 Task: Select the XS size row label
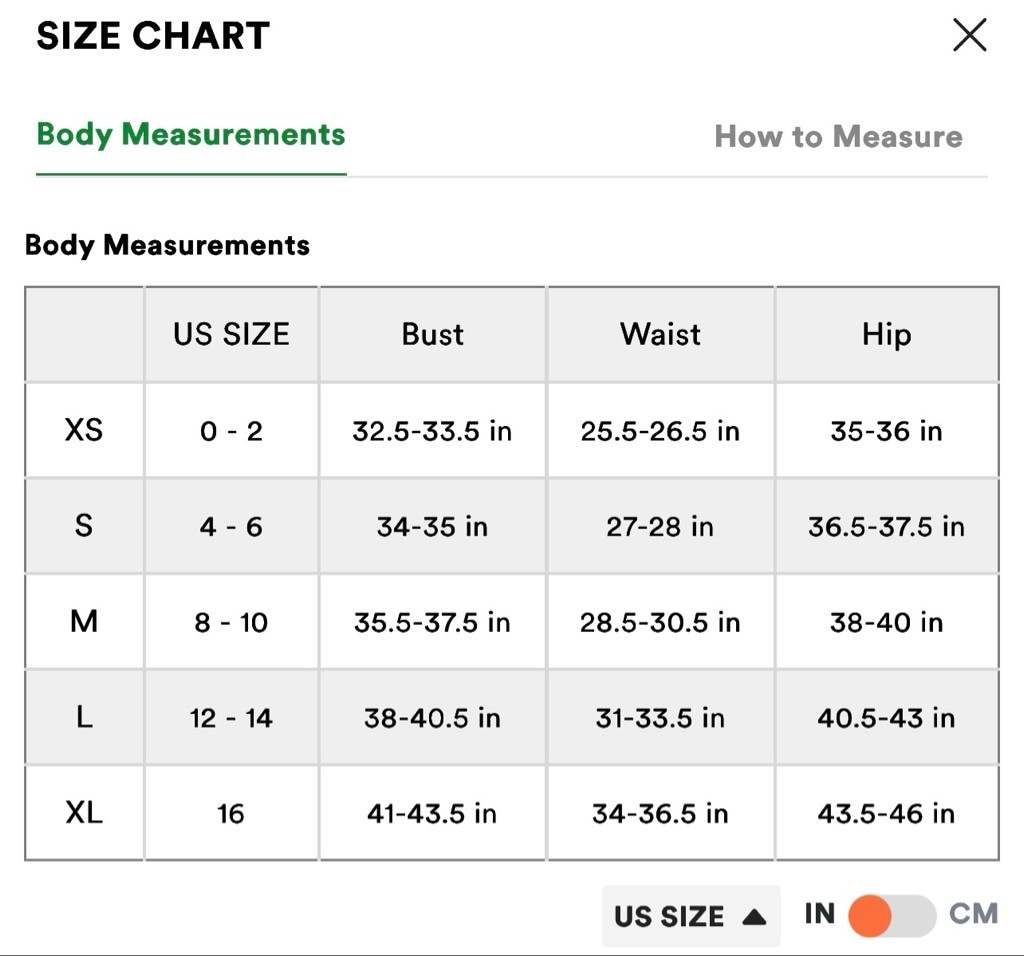(84, 430)
